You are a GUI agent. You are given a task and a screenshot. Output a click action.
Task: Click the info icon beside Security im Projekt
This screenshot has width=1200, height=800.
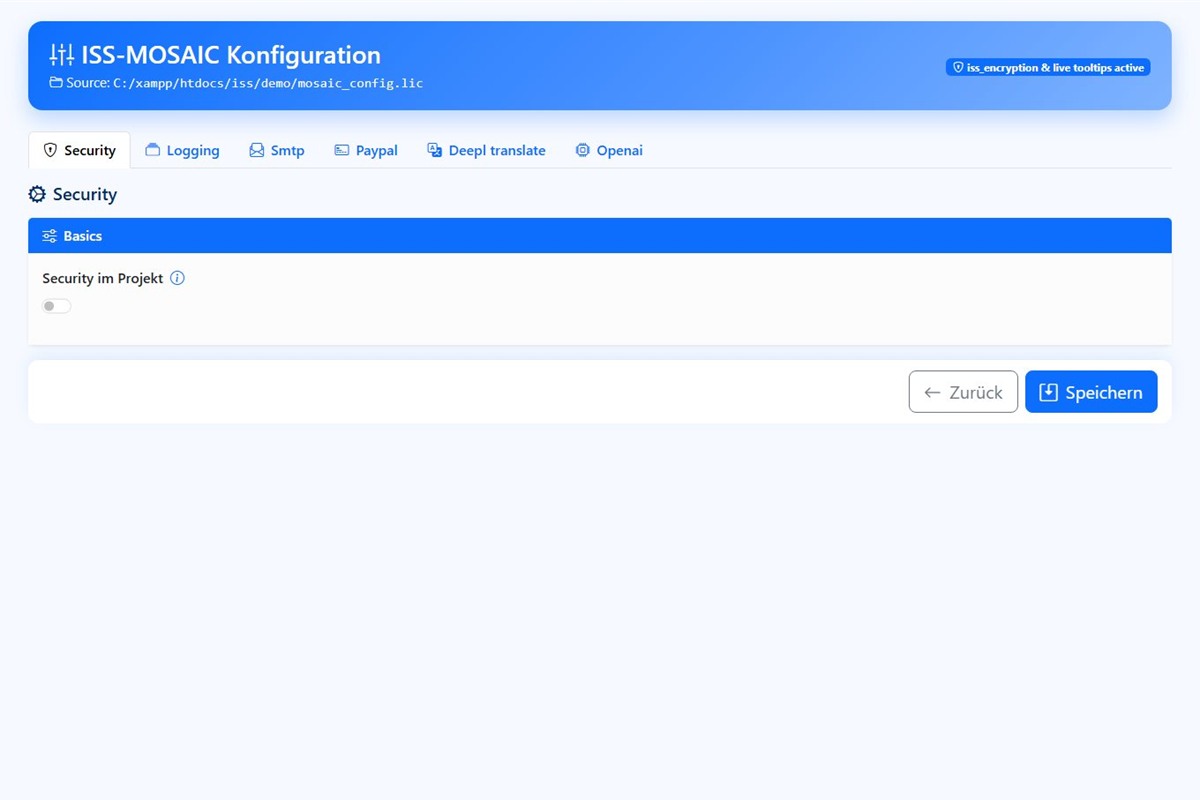177,278
